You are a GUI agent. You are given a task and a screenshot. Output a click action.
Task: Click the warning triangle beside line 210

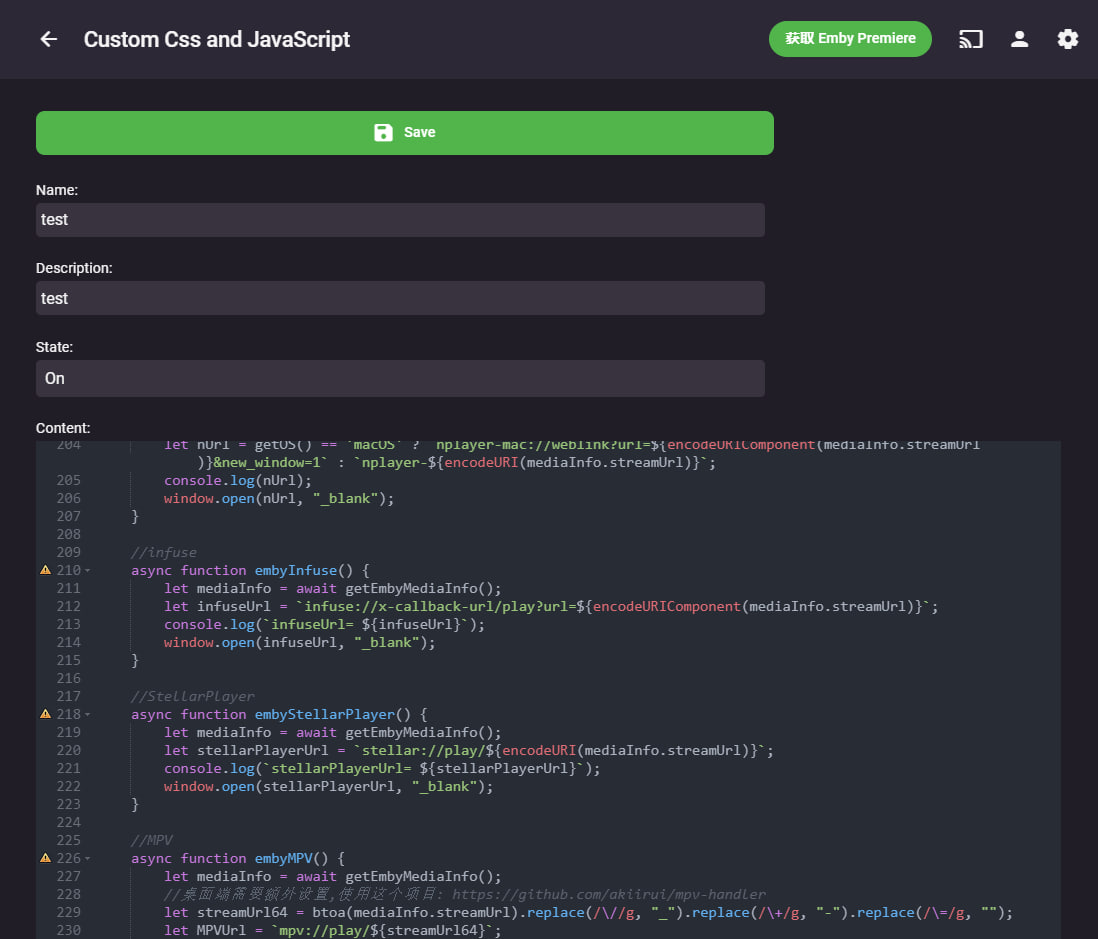[x=44, y=569]
